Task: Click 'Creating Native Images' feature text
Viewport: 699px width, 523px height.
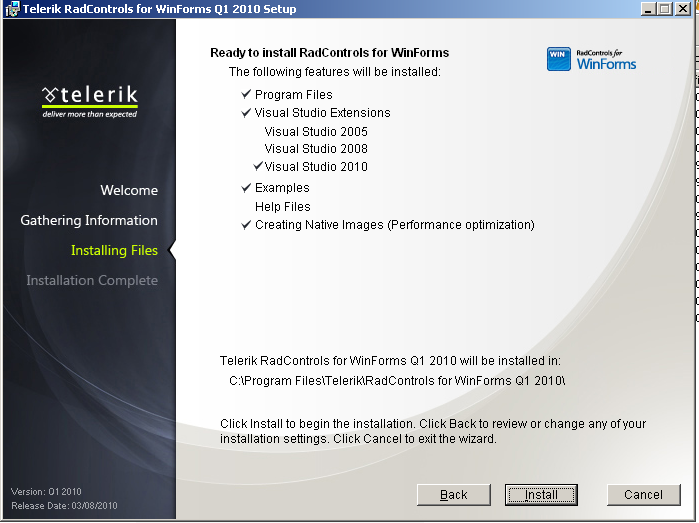Action: (x=395, y=225)
